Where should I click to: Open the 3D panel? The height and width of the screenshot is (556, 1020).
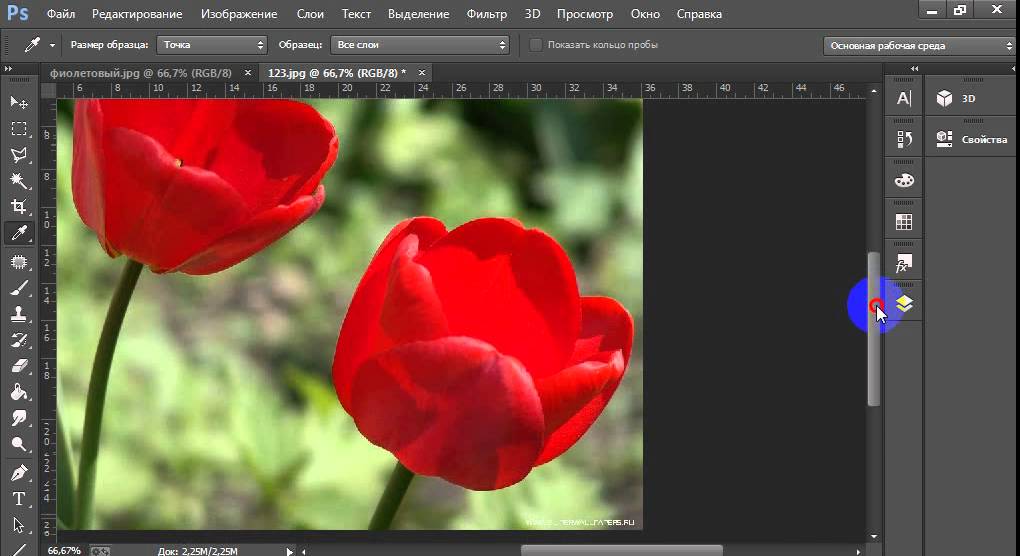click(956, 98)
